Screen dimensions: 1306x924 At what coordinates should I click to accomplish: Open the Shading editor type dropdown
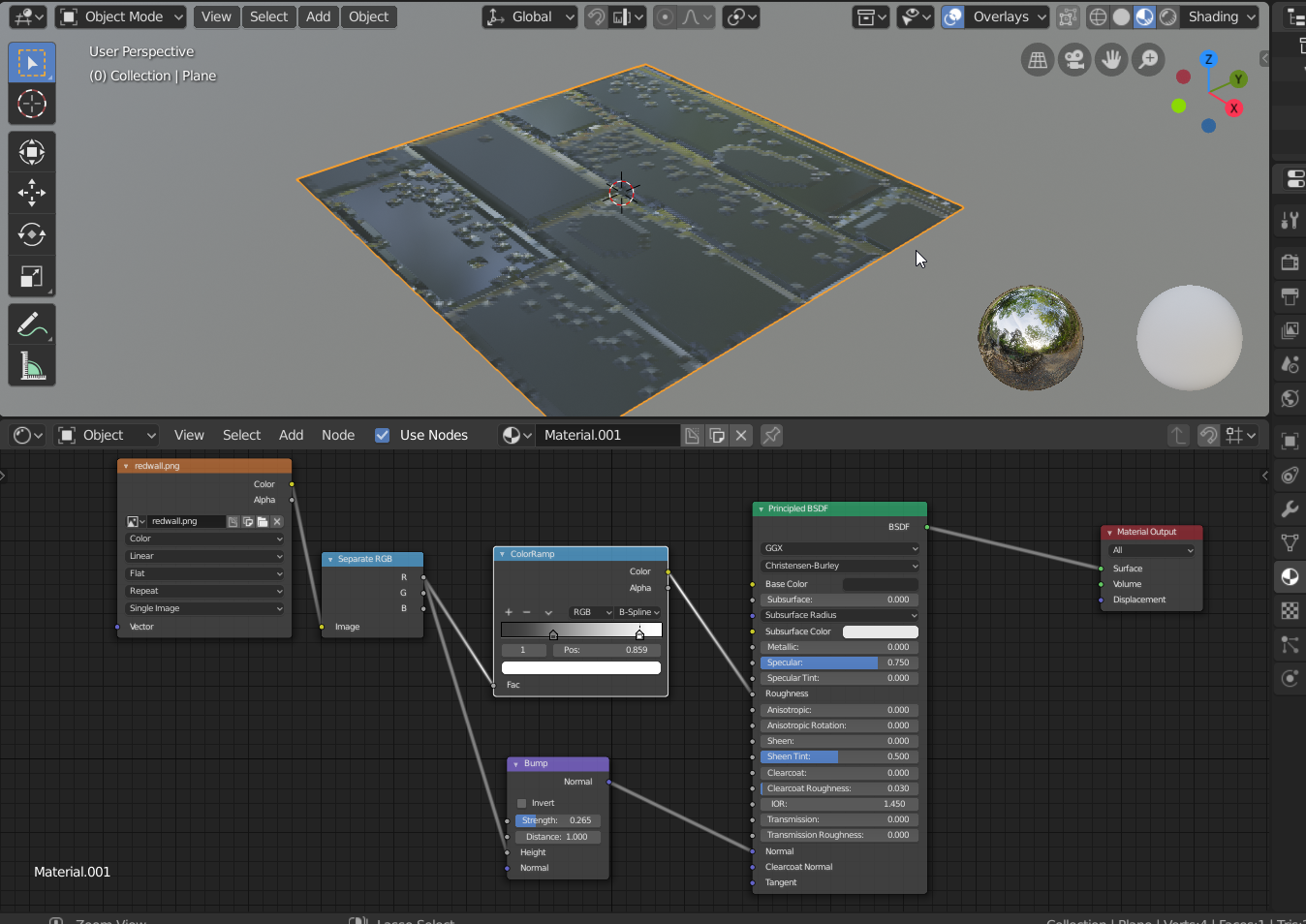click(x=26, y=435)
